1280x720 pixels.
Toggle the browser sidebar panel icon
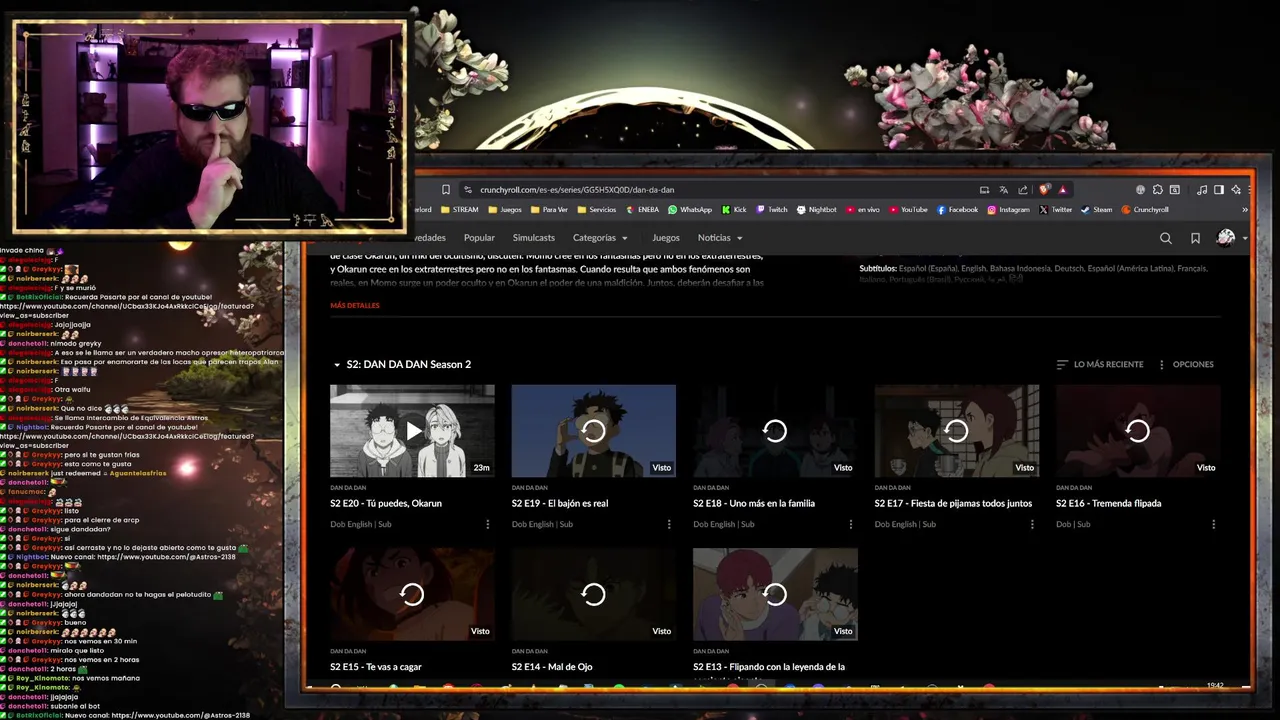click(1218, 190)
